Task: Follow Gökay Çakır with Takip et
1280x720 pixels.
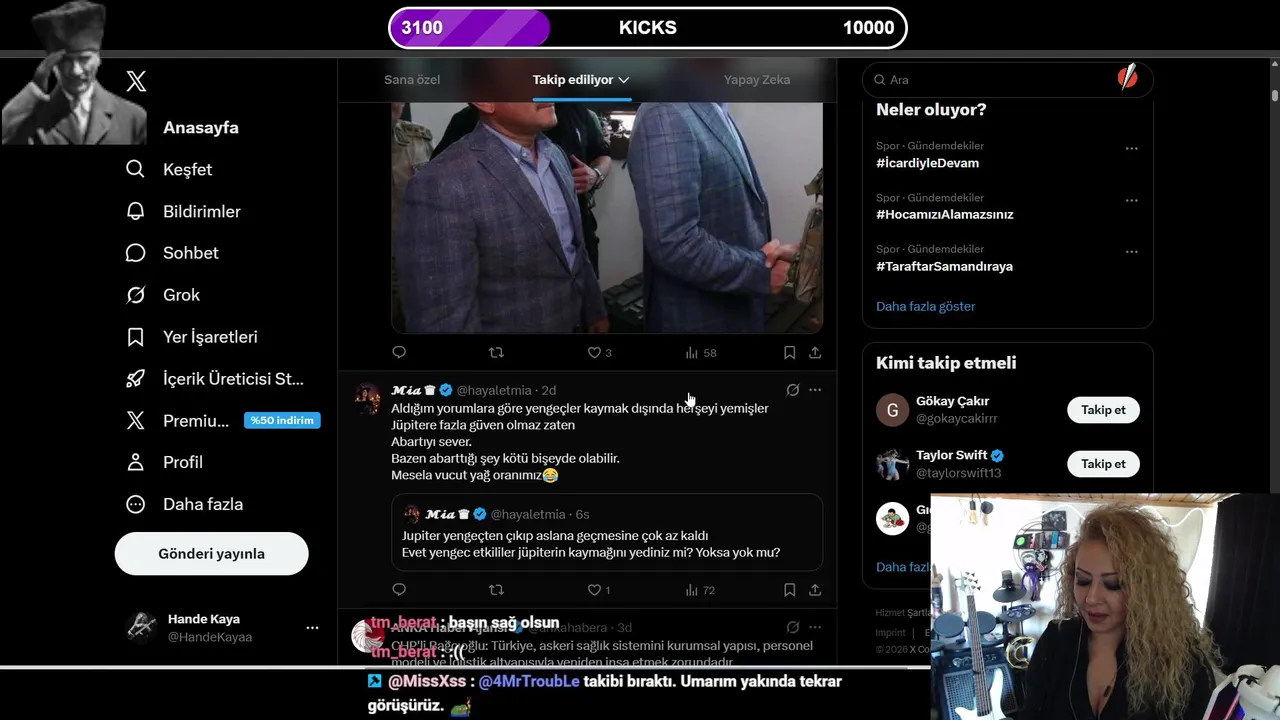Action: pyautogui.click(x=1103, y=410)
